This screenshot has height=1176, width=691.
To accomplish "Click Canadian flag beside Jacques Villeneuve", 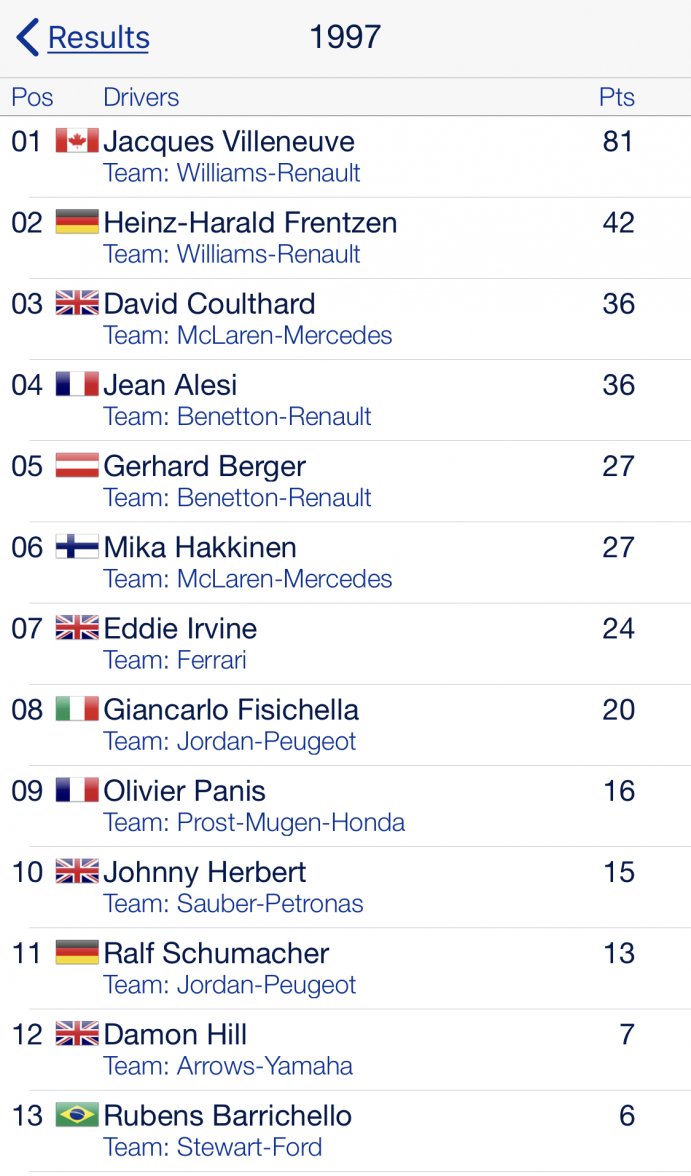I will tap(77, 141).
